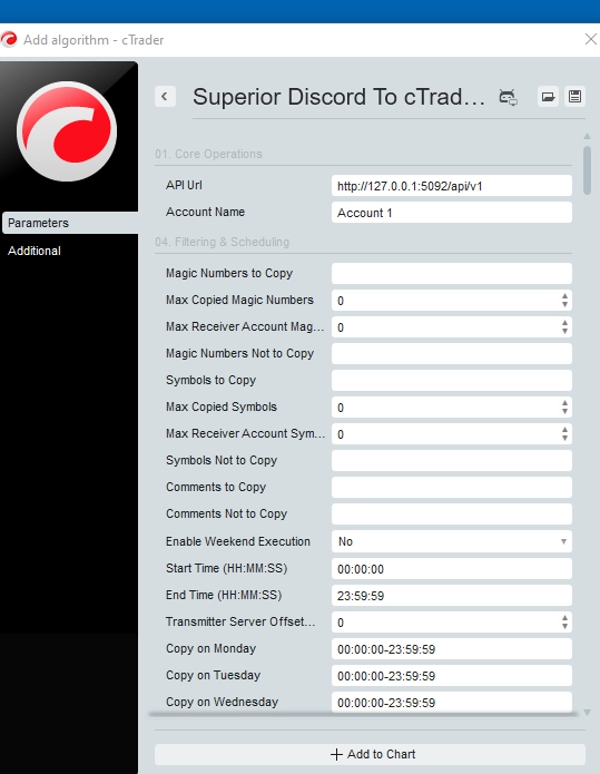The height and width of the screenshot is (774, 600).
Task: Click the End Time input field
Action: click(x=451, y=595)
